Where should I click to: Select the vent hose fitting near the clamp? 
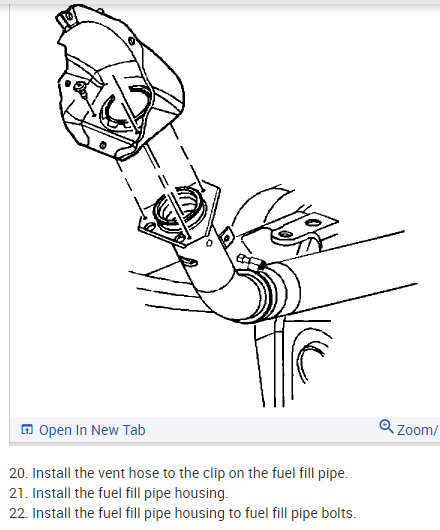point(251,262)
